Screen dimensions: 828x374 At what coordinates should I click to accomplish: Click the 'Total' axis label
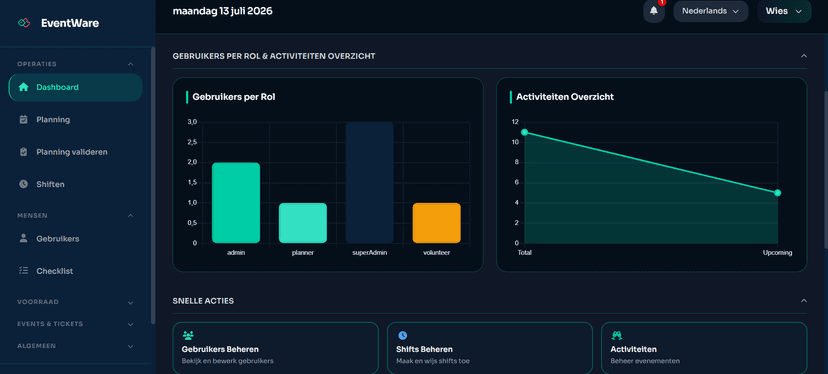point(524,253)
